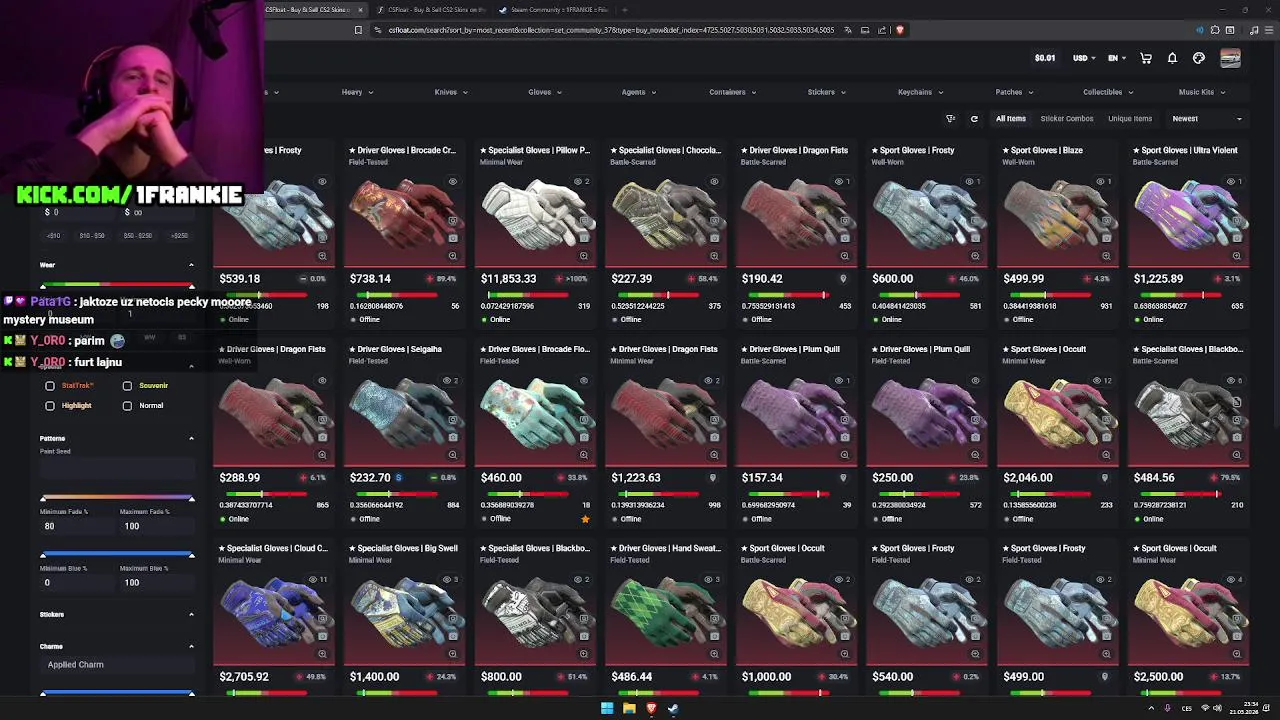The height and width of the screenshot is (720, 1280).
Task: Switch to the Sticker Combos tab
Action: 1067,119
